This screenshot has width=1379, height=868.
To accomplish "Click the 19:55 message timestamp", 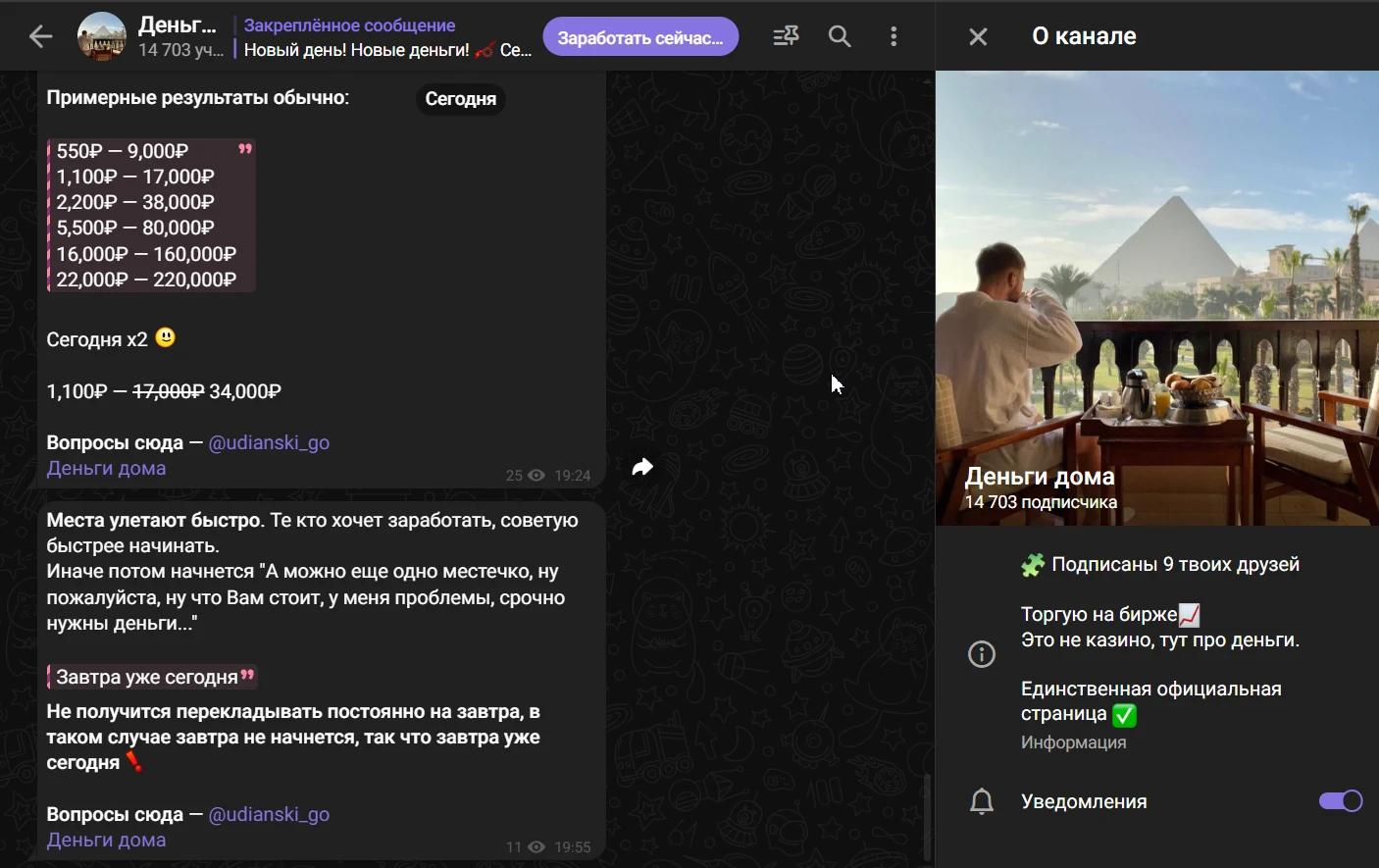I will (573, 847).
